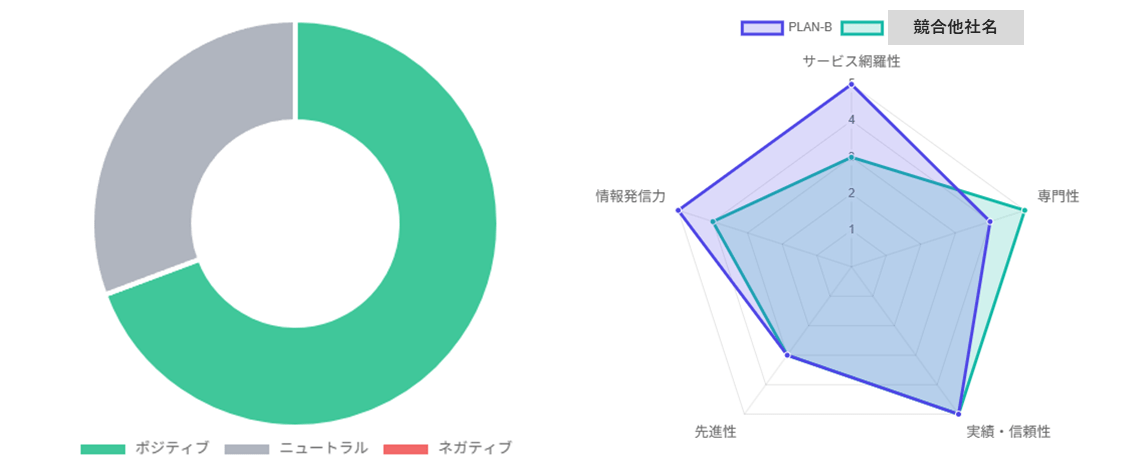The height and width of the screenshot is (473, 1137).
Task: Click the green ポジティブ legend swatch
Action: pyautogui.click(x=103, y=449)
